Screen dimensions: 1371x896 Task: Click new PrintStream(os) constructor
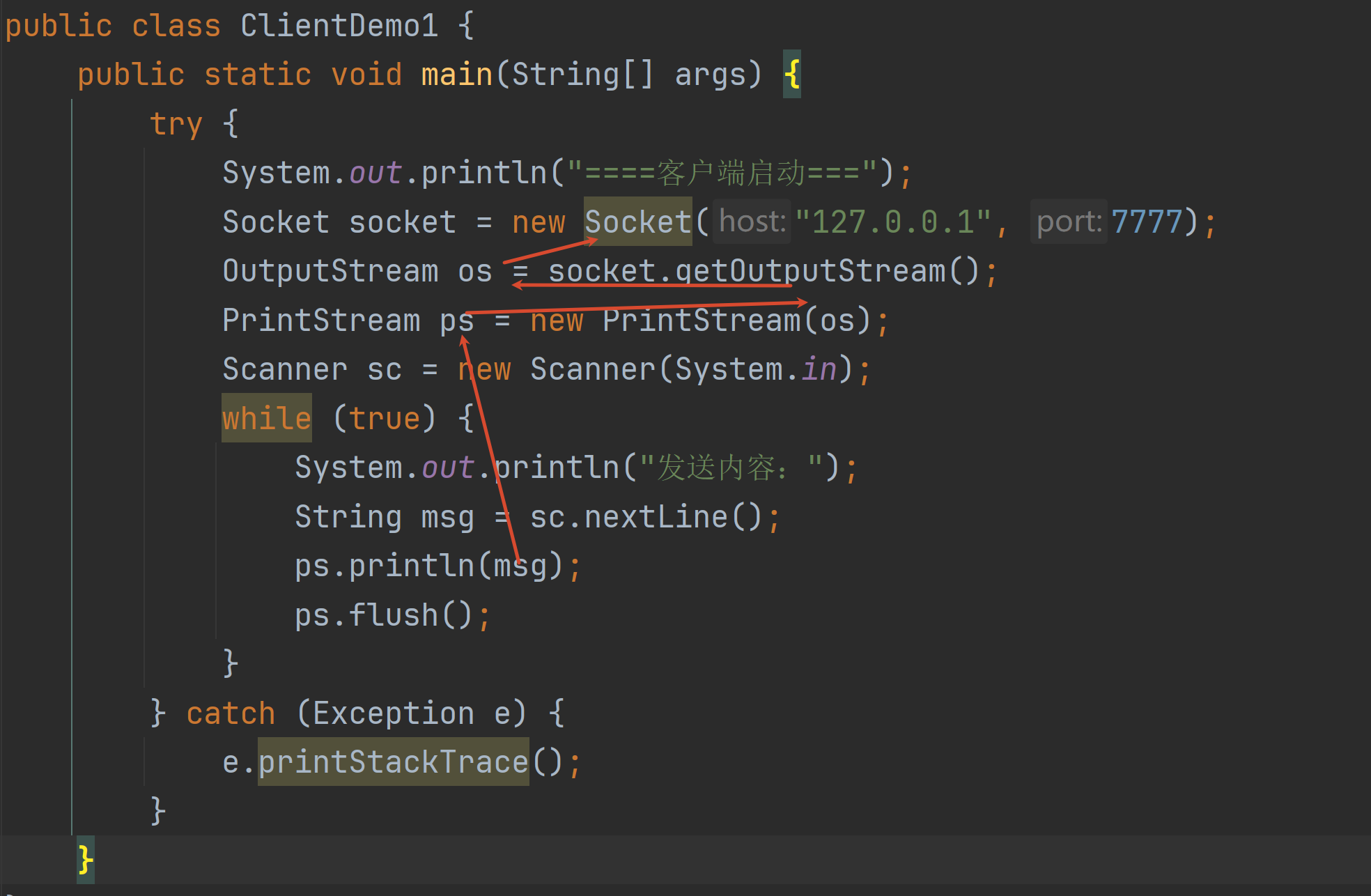coord(700,320)
